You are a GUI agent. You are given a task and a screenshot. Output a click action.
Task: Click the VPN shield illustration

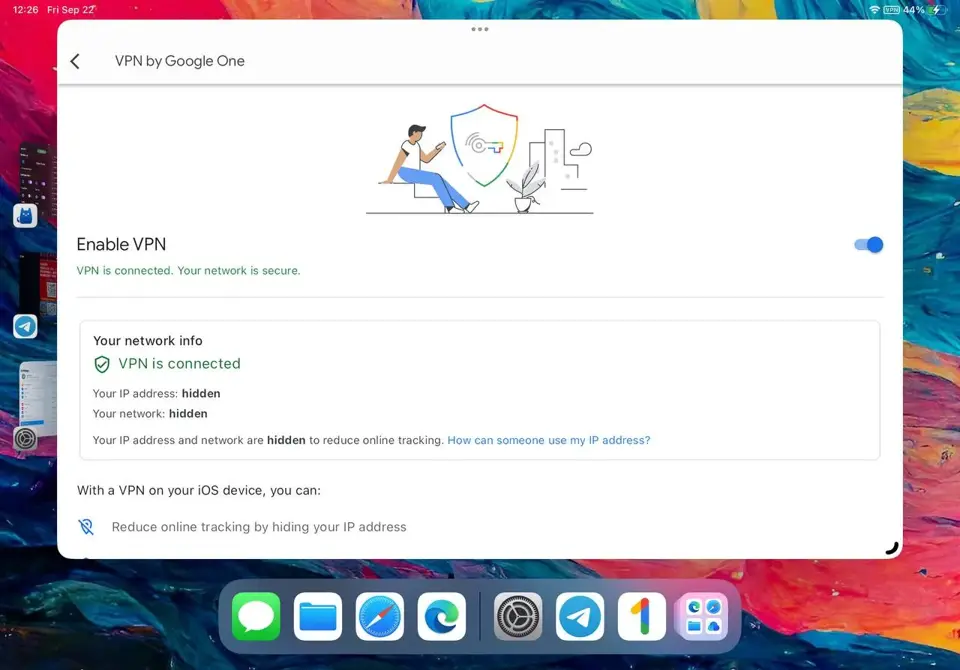pyautogui.click(x=484, y=145)
